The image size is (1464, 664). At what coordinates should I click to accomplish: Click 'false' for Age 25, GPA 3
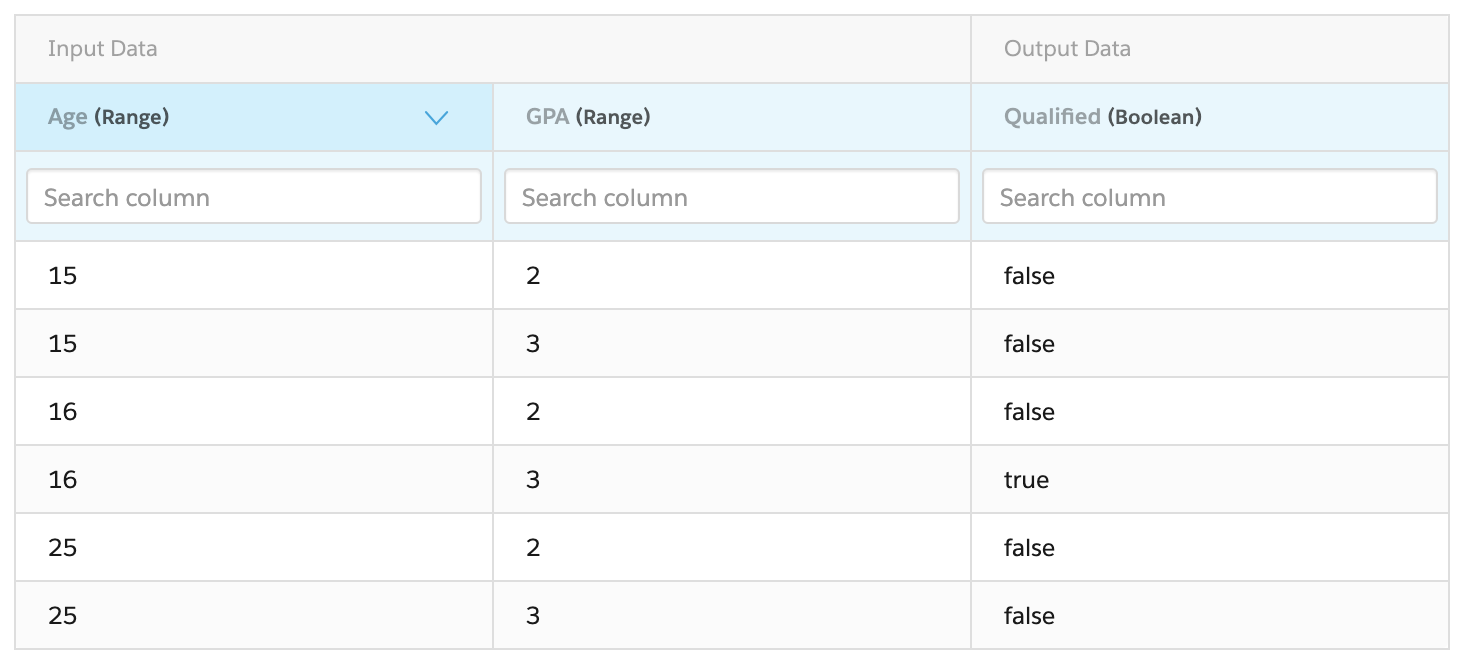1029,615
